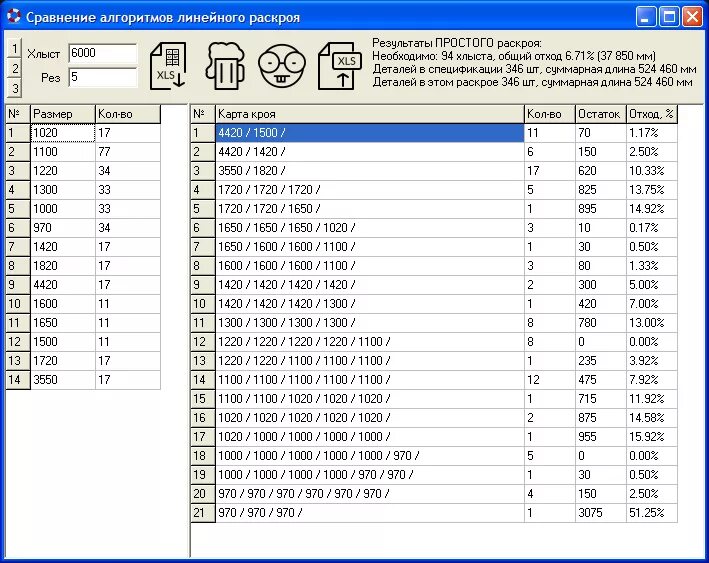Focus the Рез input field with 5

[x=103, y=77]
